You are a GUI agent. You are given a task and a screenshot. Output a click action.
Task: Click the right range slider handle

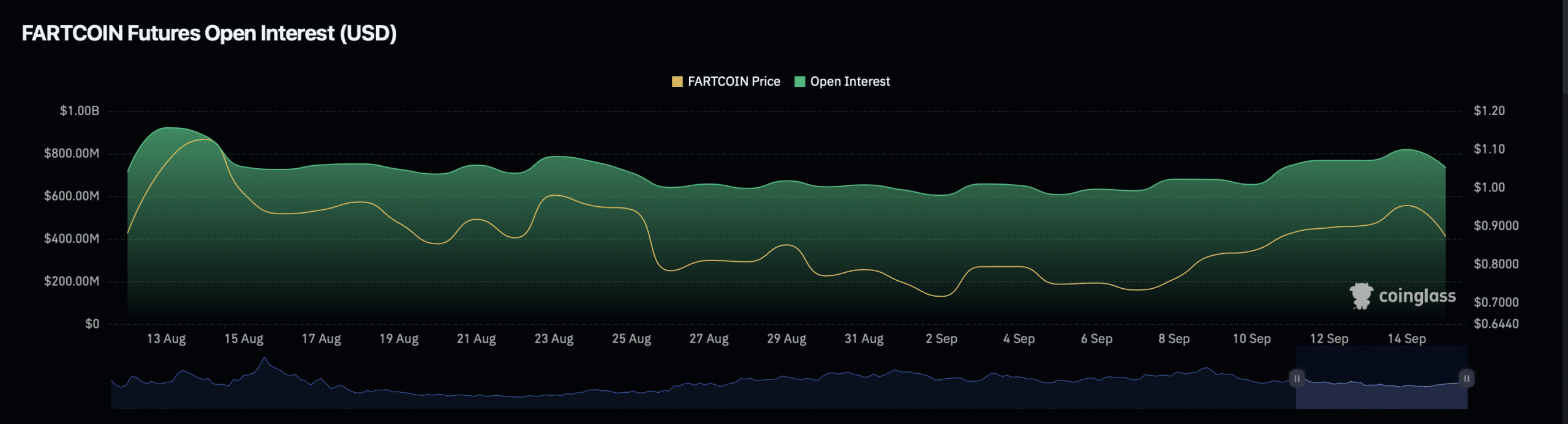pos(1466,378)
